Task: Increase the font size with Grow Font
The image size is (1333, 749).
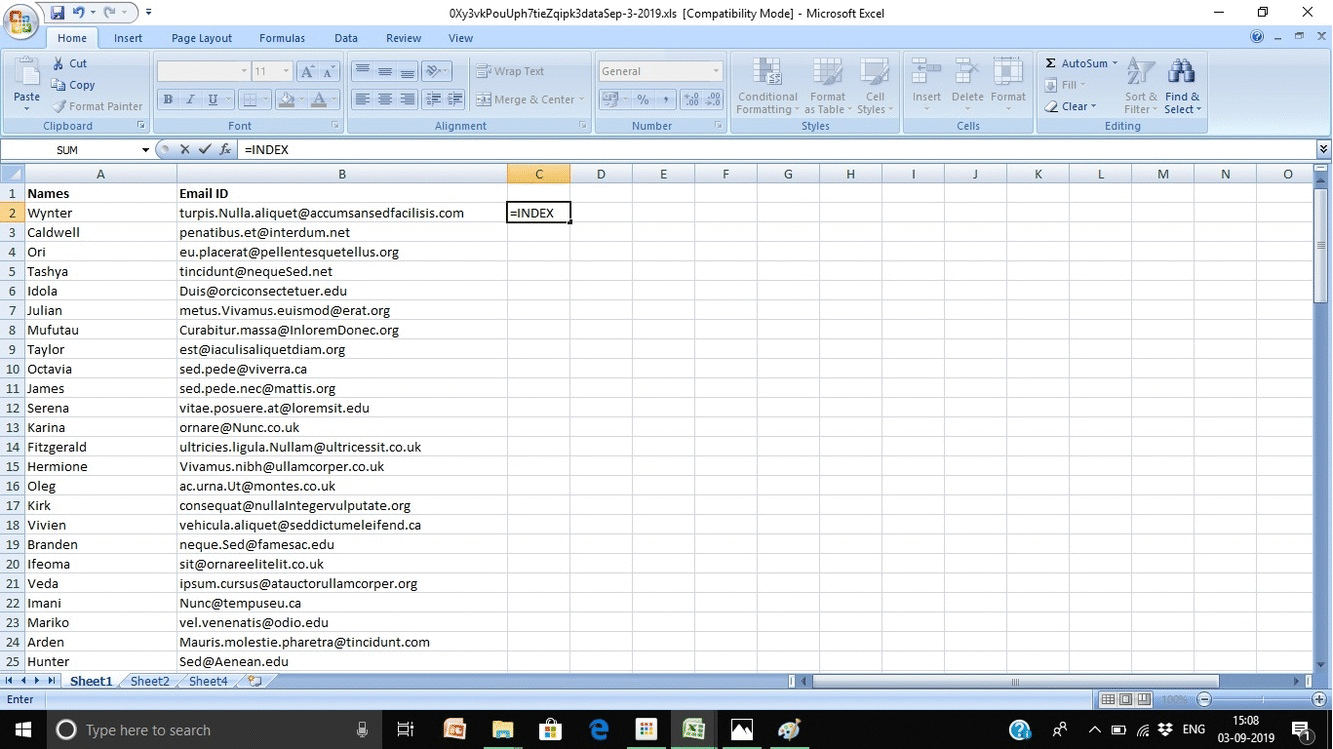Action: pyautogui.click(x=308, y=71)
